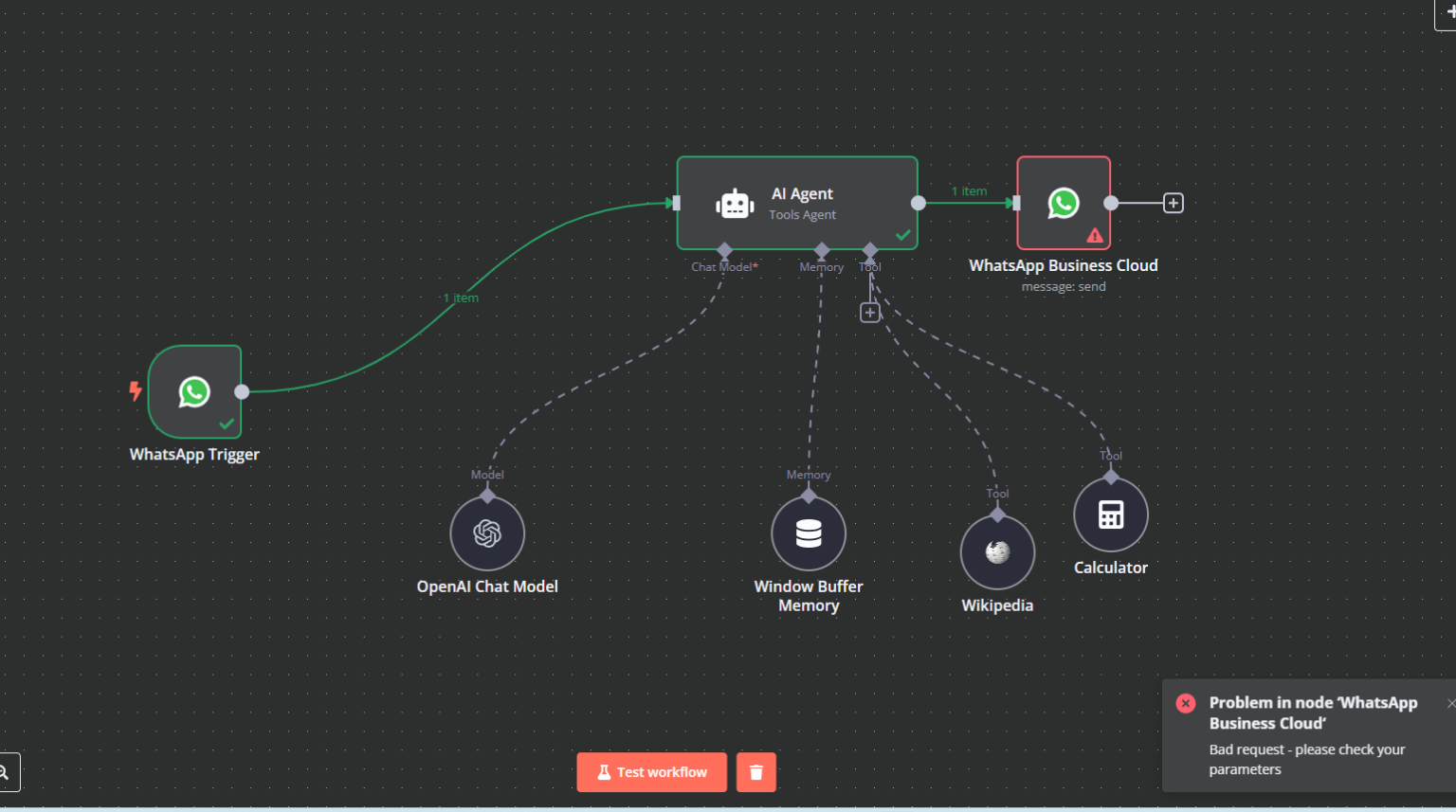
Task: Click the checkmark on the AI Agent node
Action: point(902,236)
